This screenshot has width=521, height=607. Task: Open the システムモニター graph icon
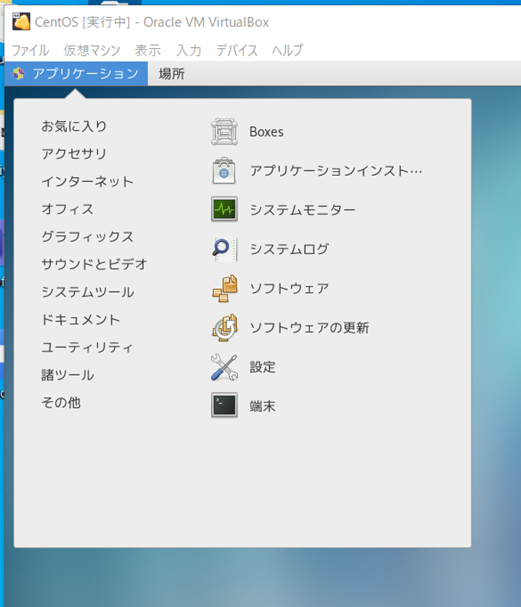coord(224,209)
